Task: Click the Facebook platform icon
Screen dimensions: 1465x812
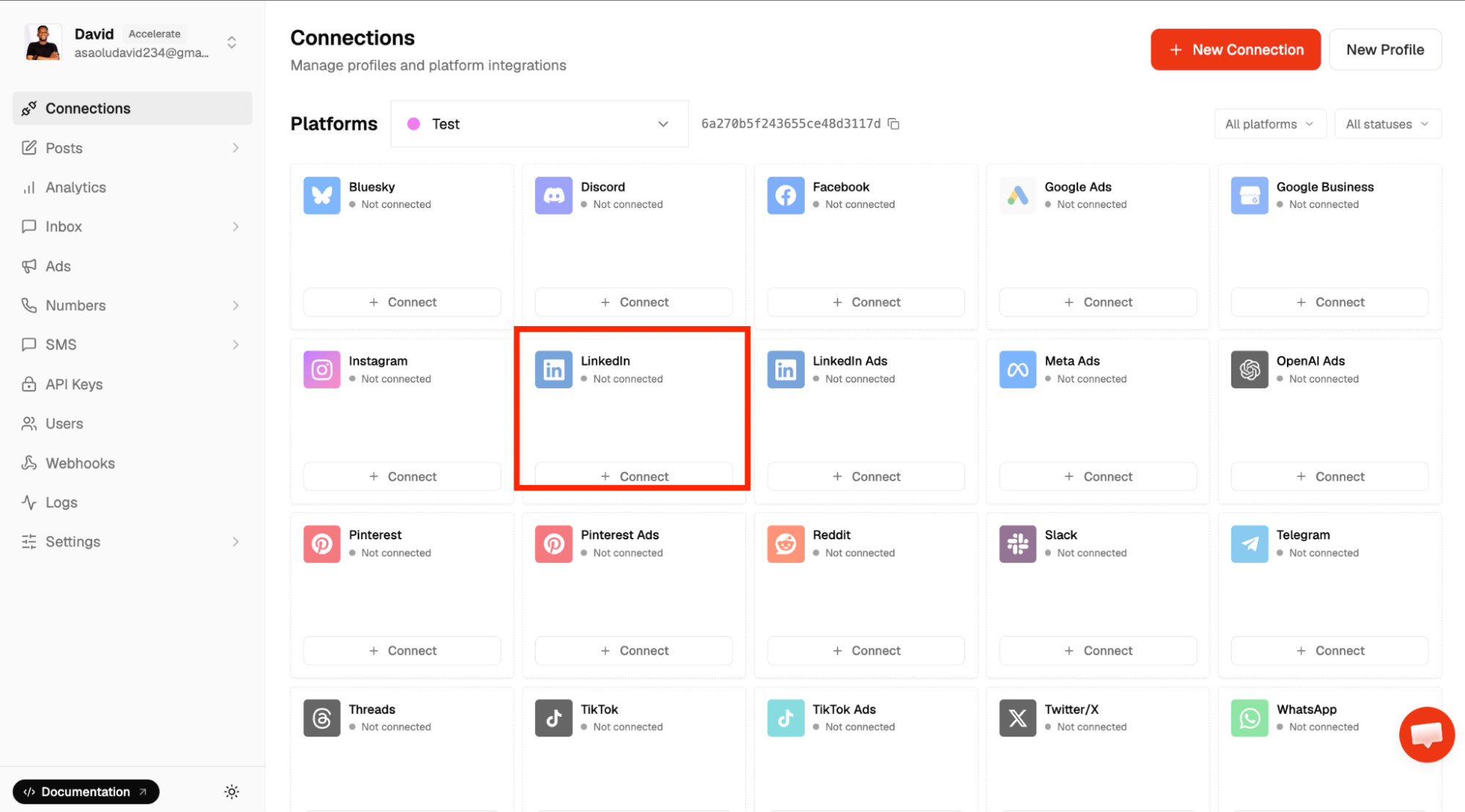Action: [786, 196]
